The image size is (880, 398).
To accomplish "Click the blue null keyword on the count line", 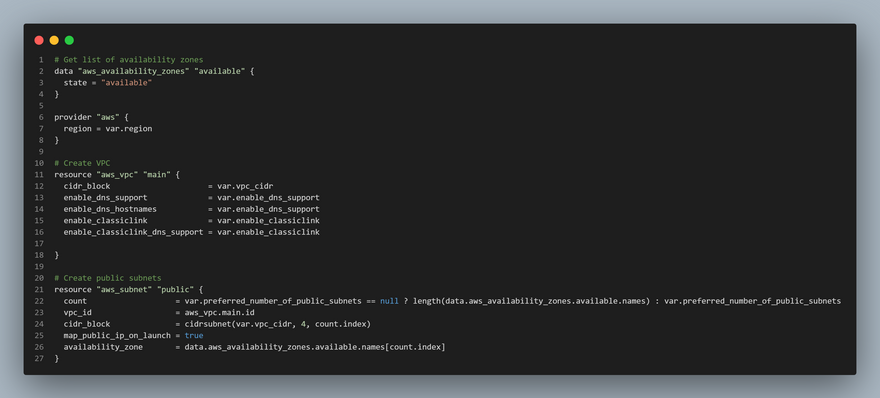I will [x=389, y=301].
